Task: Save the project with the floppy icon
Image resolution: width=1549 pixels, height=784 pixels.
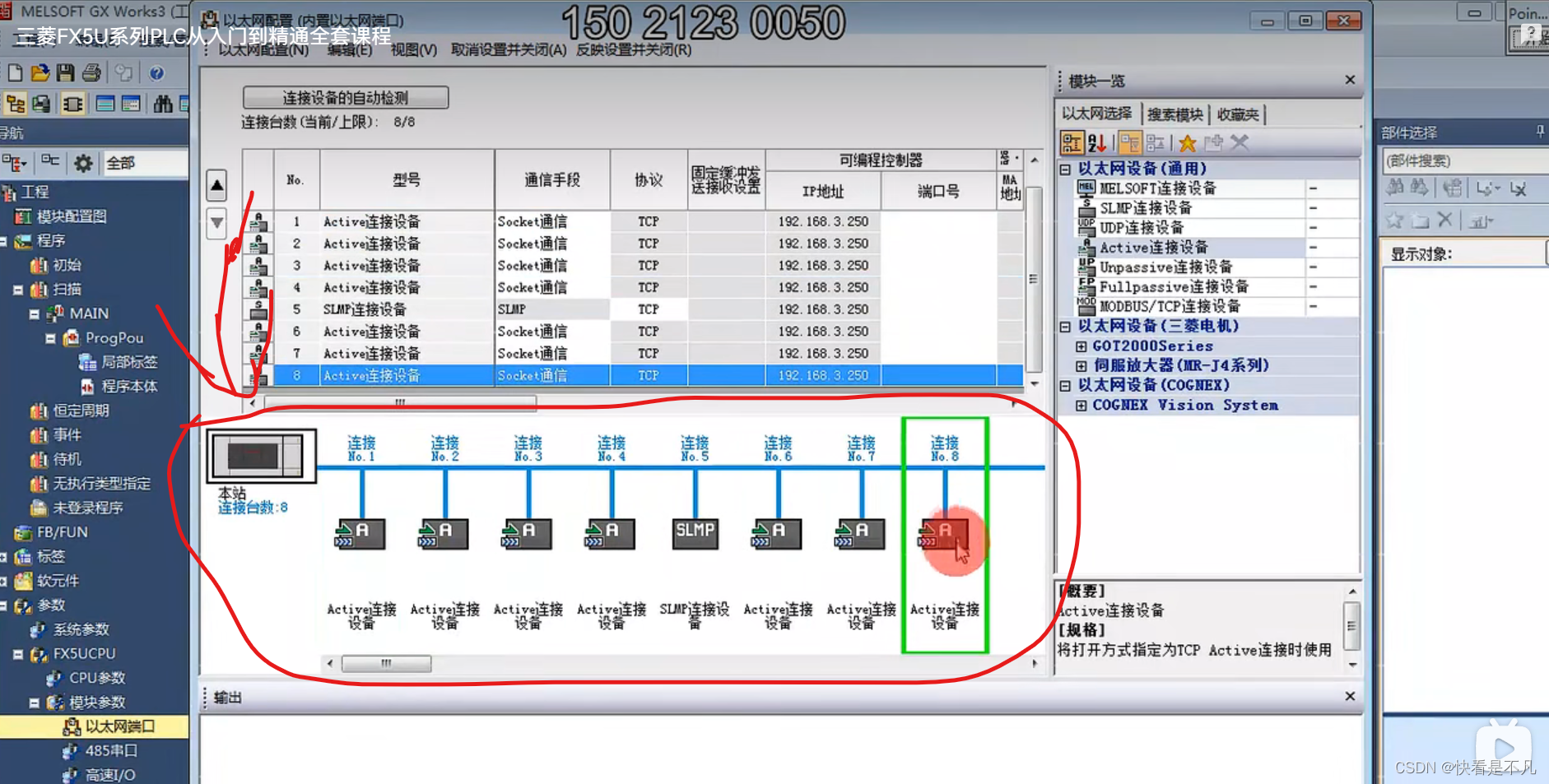Action: pos(66,73)
